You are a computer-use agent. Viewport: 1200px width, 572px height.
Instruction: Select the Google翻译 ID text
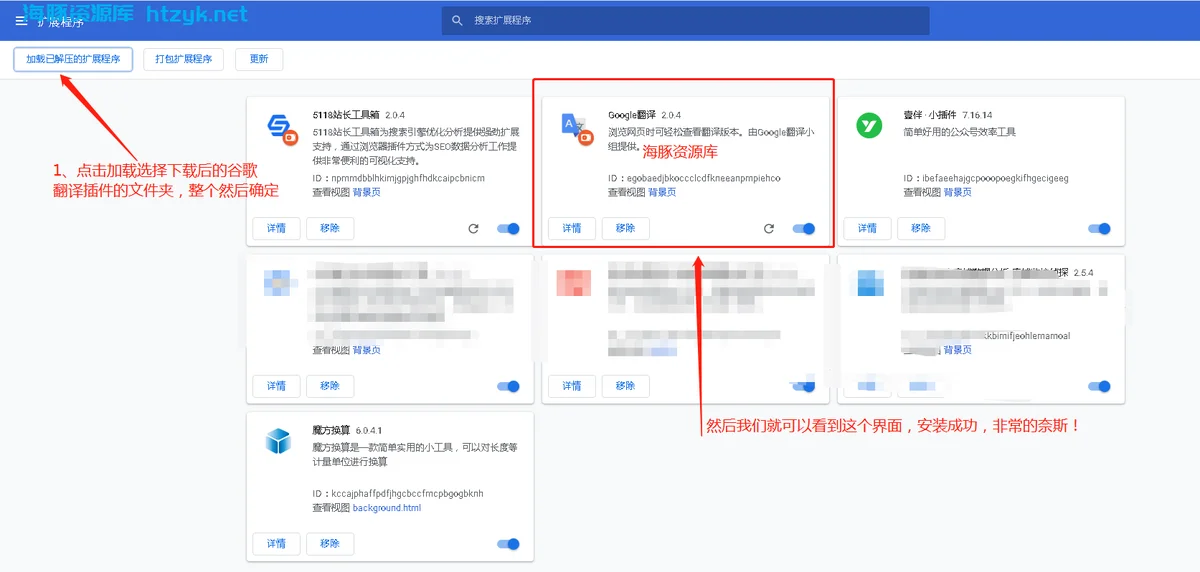[x=694, y=178]
